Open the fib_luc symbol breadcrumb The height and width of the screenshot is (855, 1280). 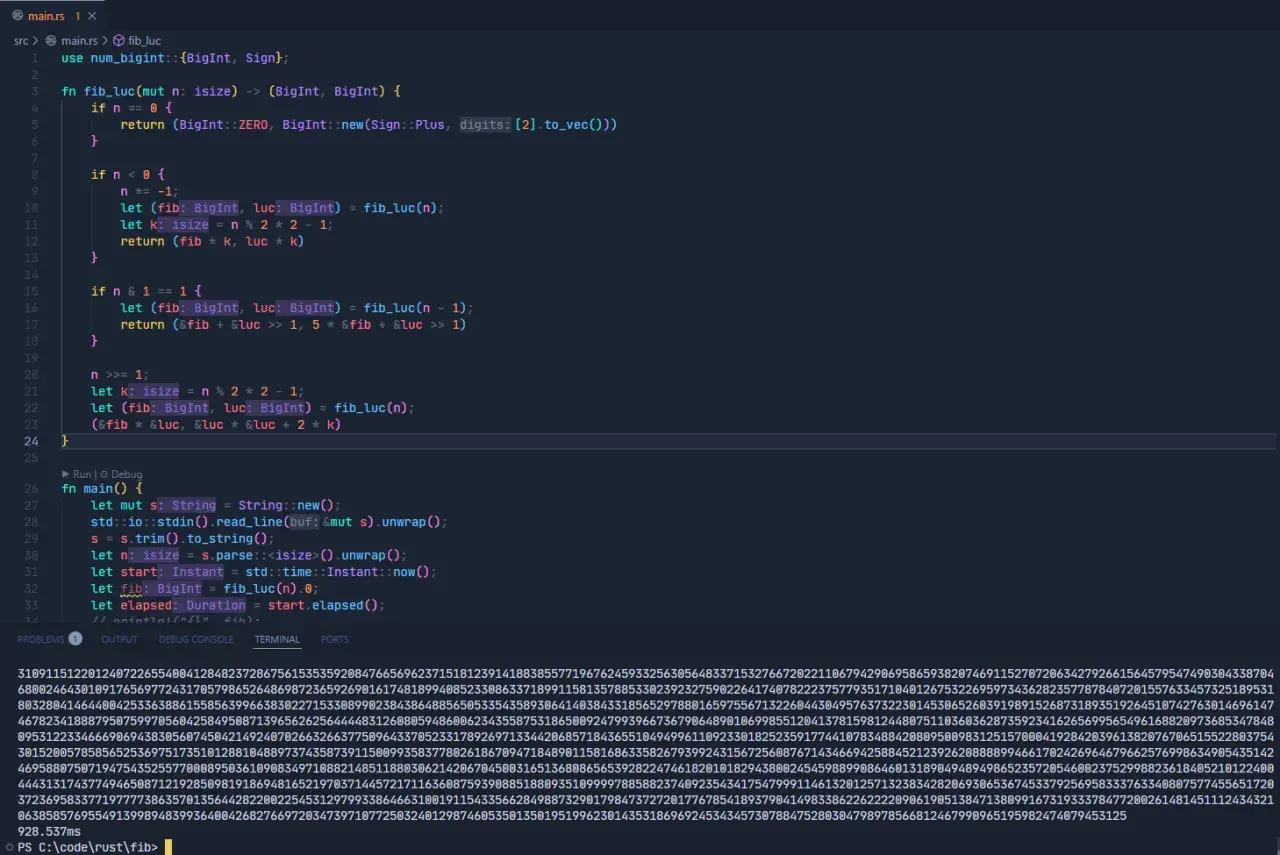[145, 41]
